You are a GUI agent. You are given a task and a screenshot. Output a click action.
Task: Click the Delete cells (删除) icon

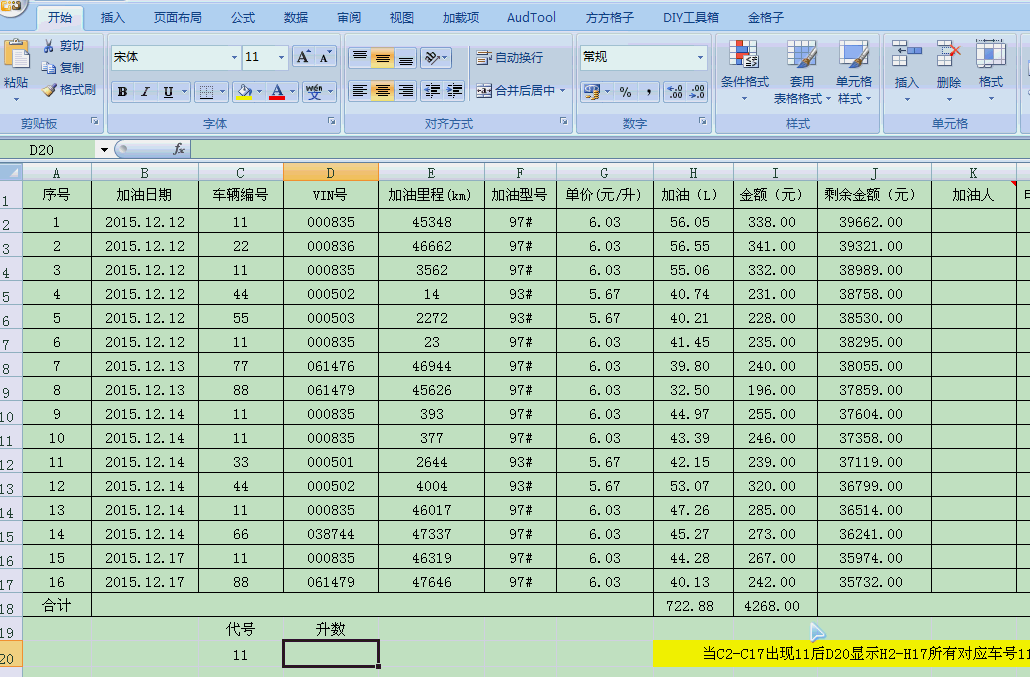click(x=948, y=55)
